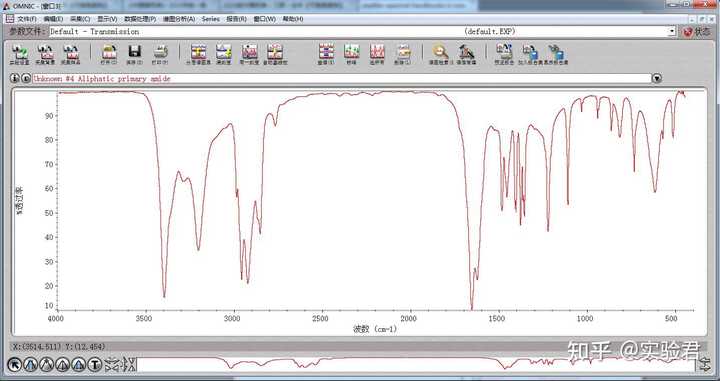Open the 数据处理(P) menu

(x=140, y=19)
